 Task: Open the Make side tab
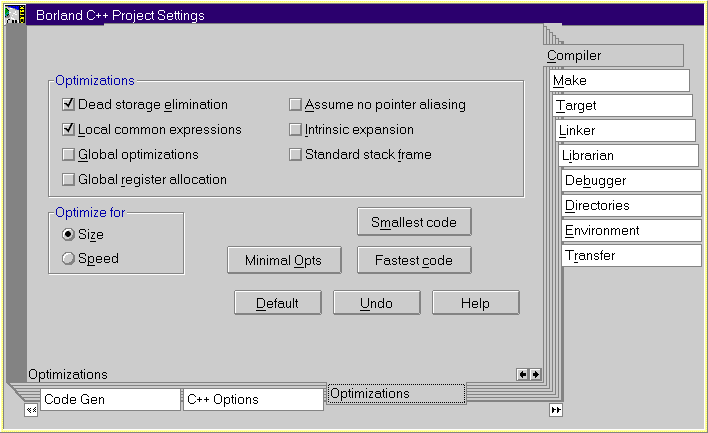point(620,80)
